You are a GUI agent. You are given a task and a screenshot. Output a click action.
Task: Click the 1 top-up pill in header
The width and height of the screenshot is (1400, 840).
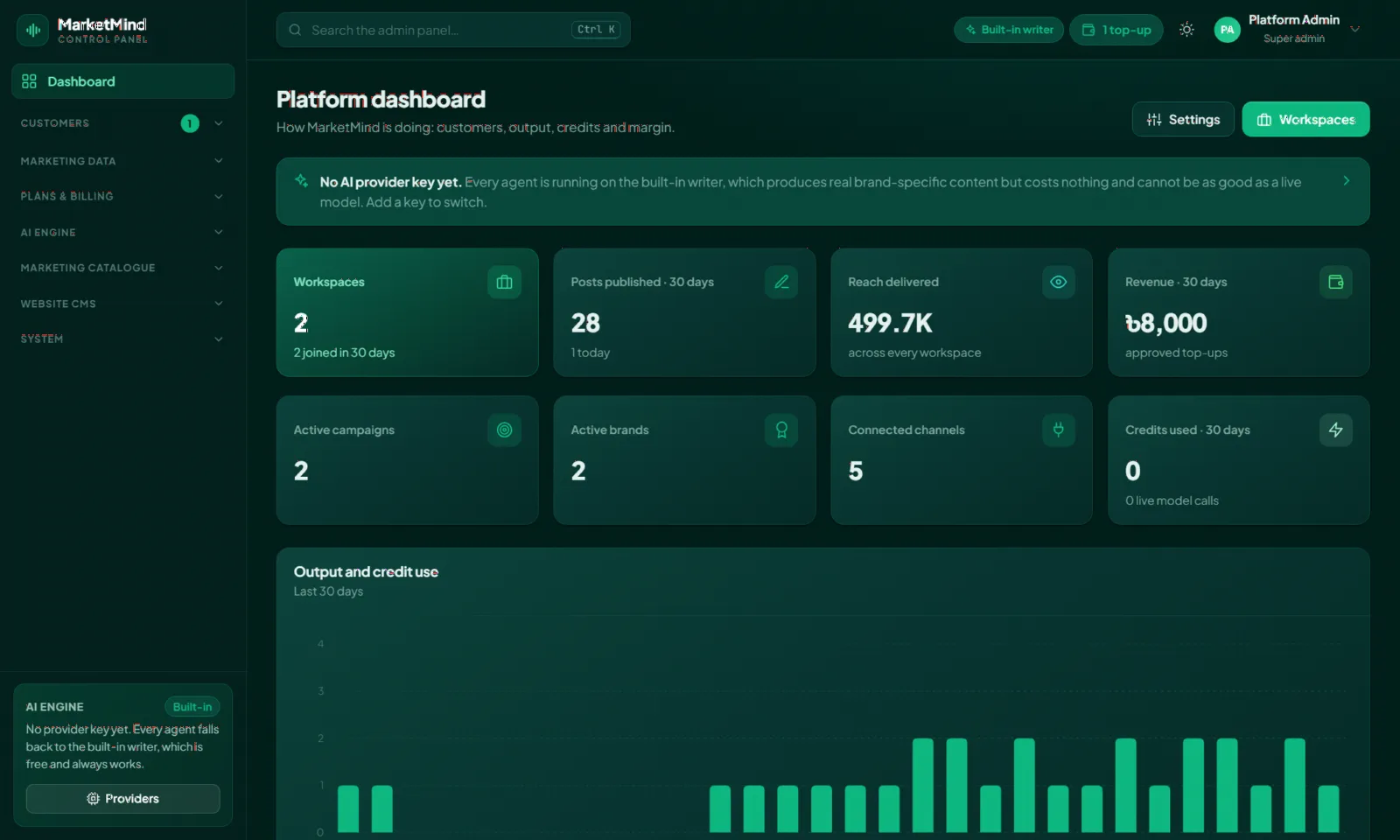tap(1116, 30)
